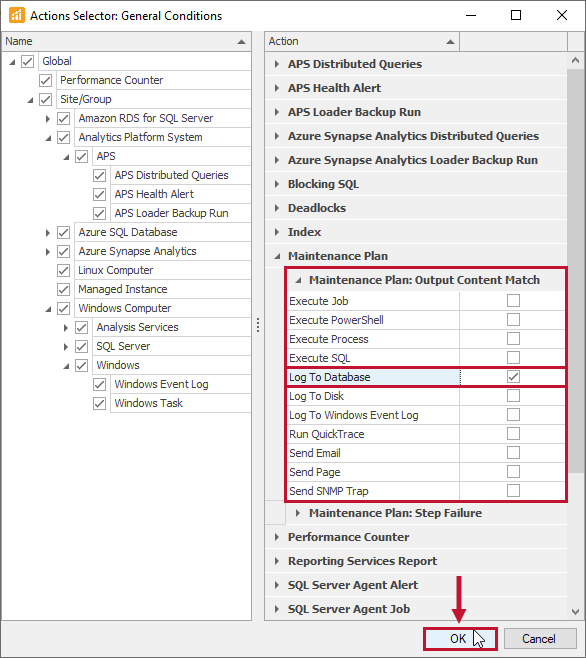Expand the Azure SQL Database node
Viewport: 586px width, 658px height.
coord(48,232)
